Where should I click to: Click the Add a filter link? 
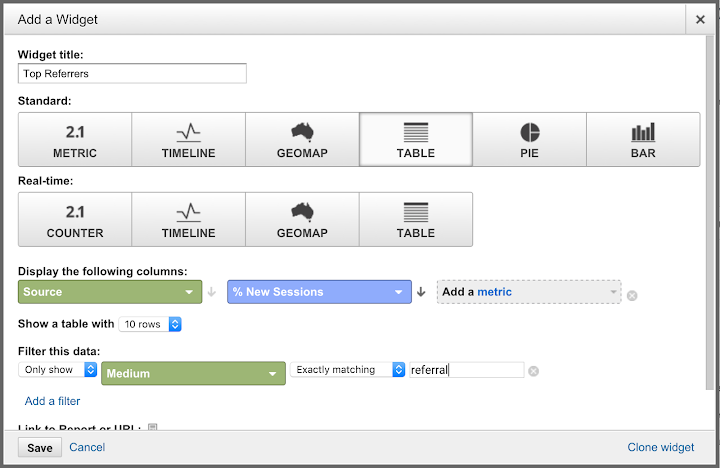point(52,401)
